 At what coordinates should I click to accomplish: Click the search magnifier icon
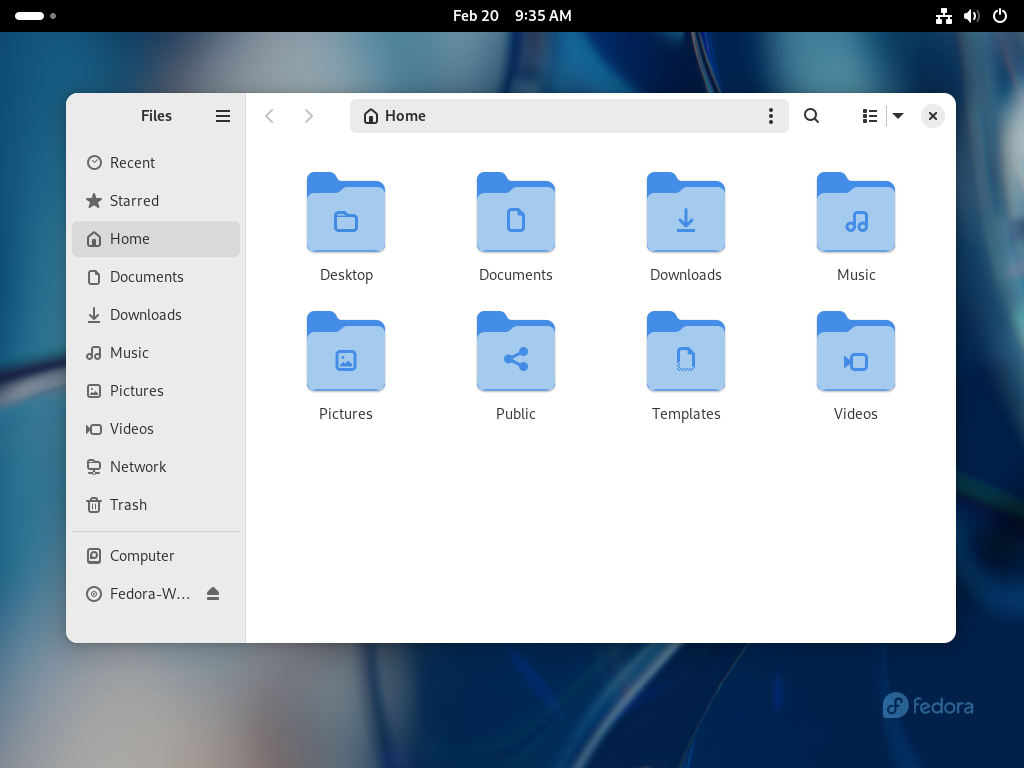point(811,116)
